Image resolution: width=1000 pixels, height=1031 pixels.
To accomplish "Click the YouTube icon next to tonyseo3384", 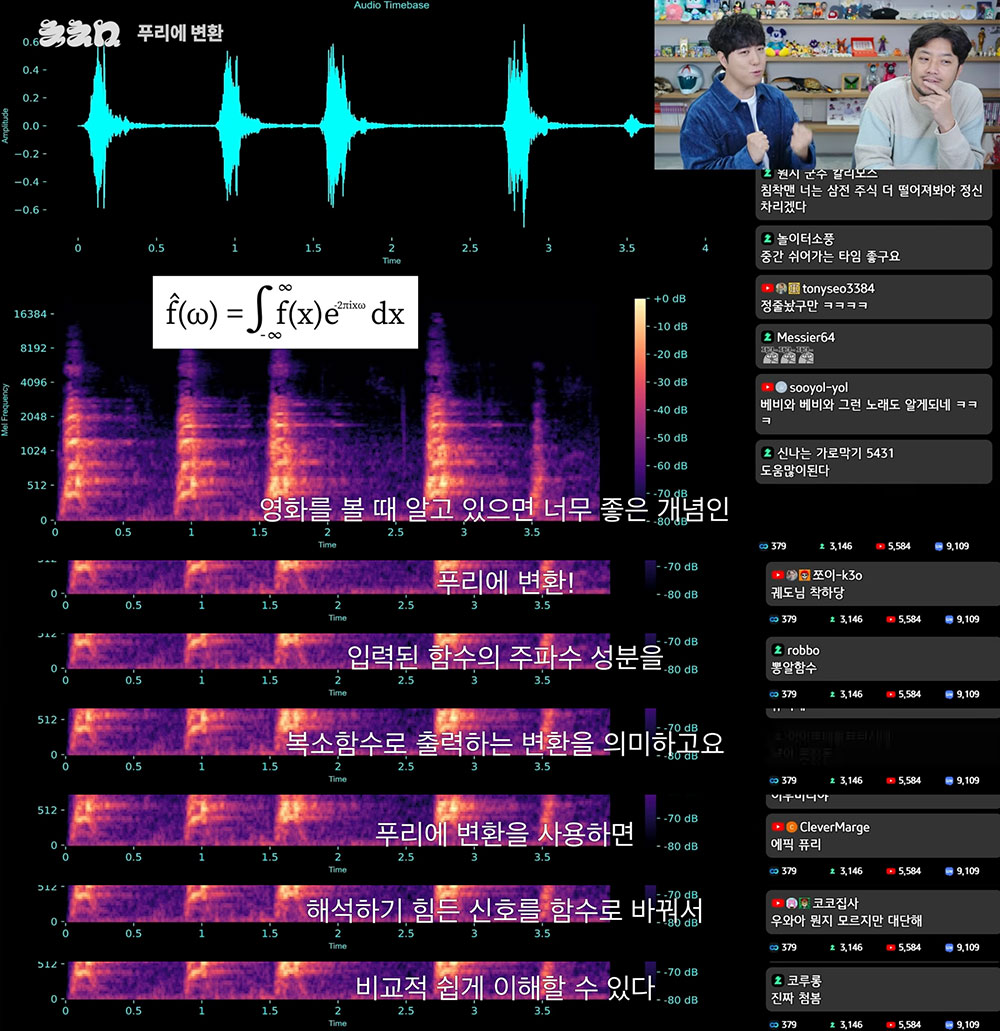I will [767, 289].
